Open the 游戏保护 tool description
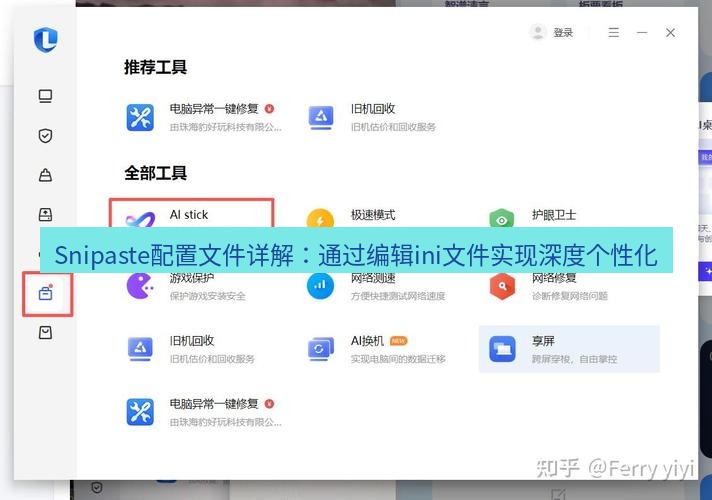 [208, 296]
